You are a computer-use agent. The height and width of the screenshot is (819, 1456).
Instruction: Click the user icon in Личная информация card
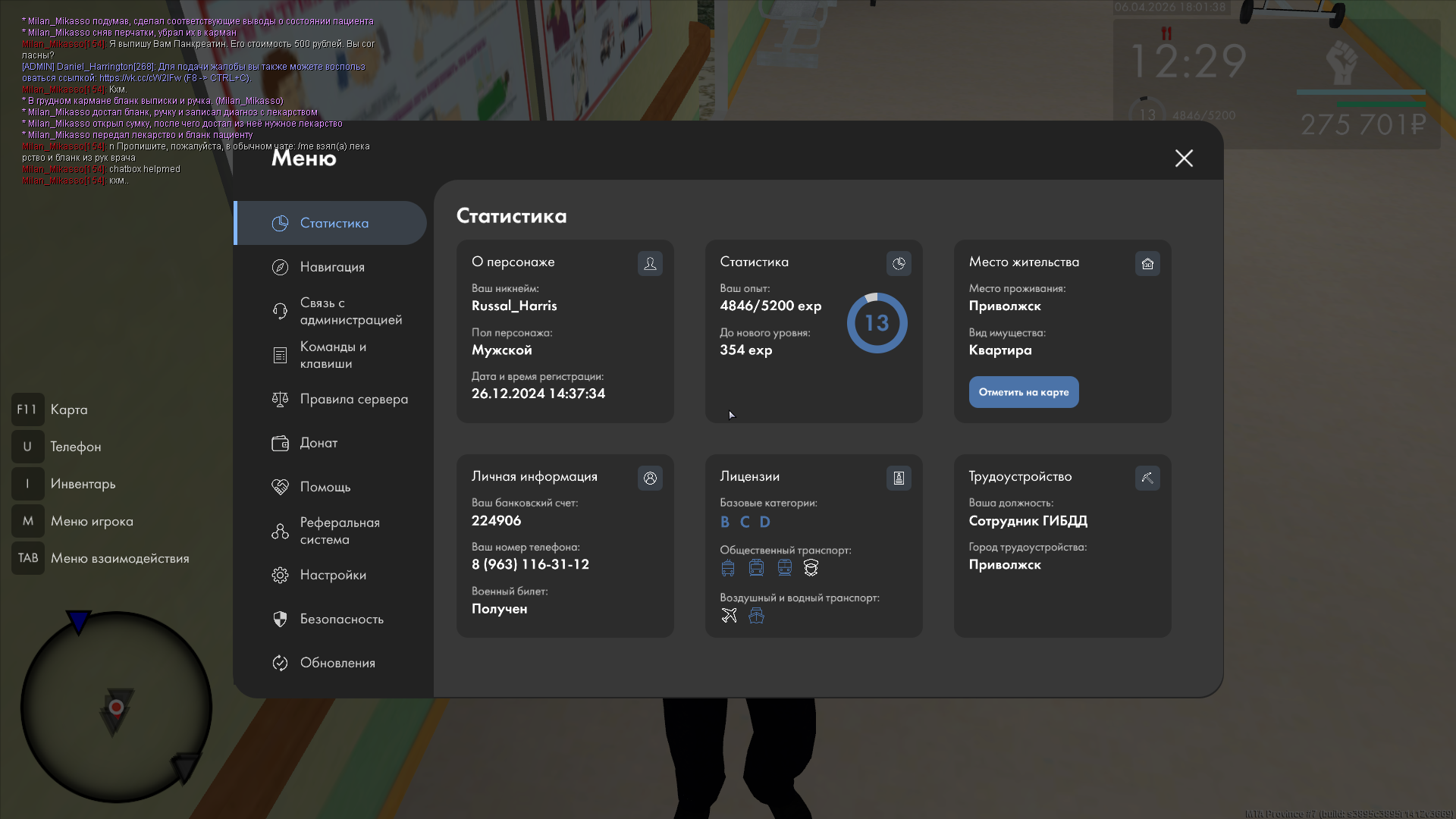(x=650, y=478)
